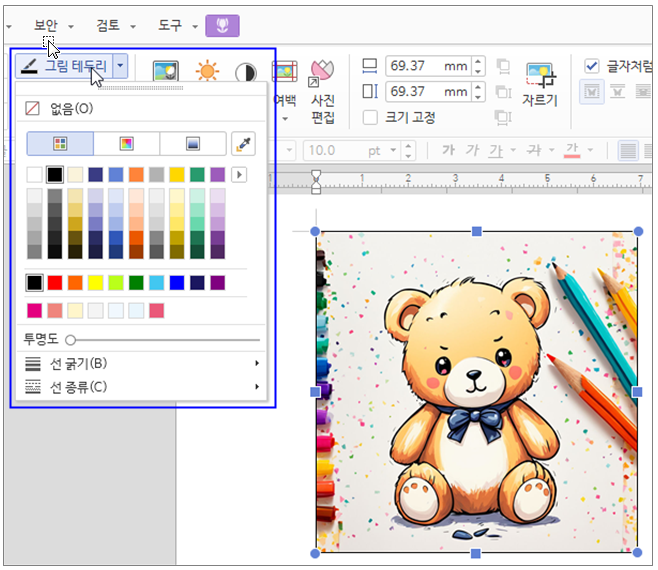Open the 검토 menu
This screenshot has height=570, width=658.
[108, 26]
